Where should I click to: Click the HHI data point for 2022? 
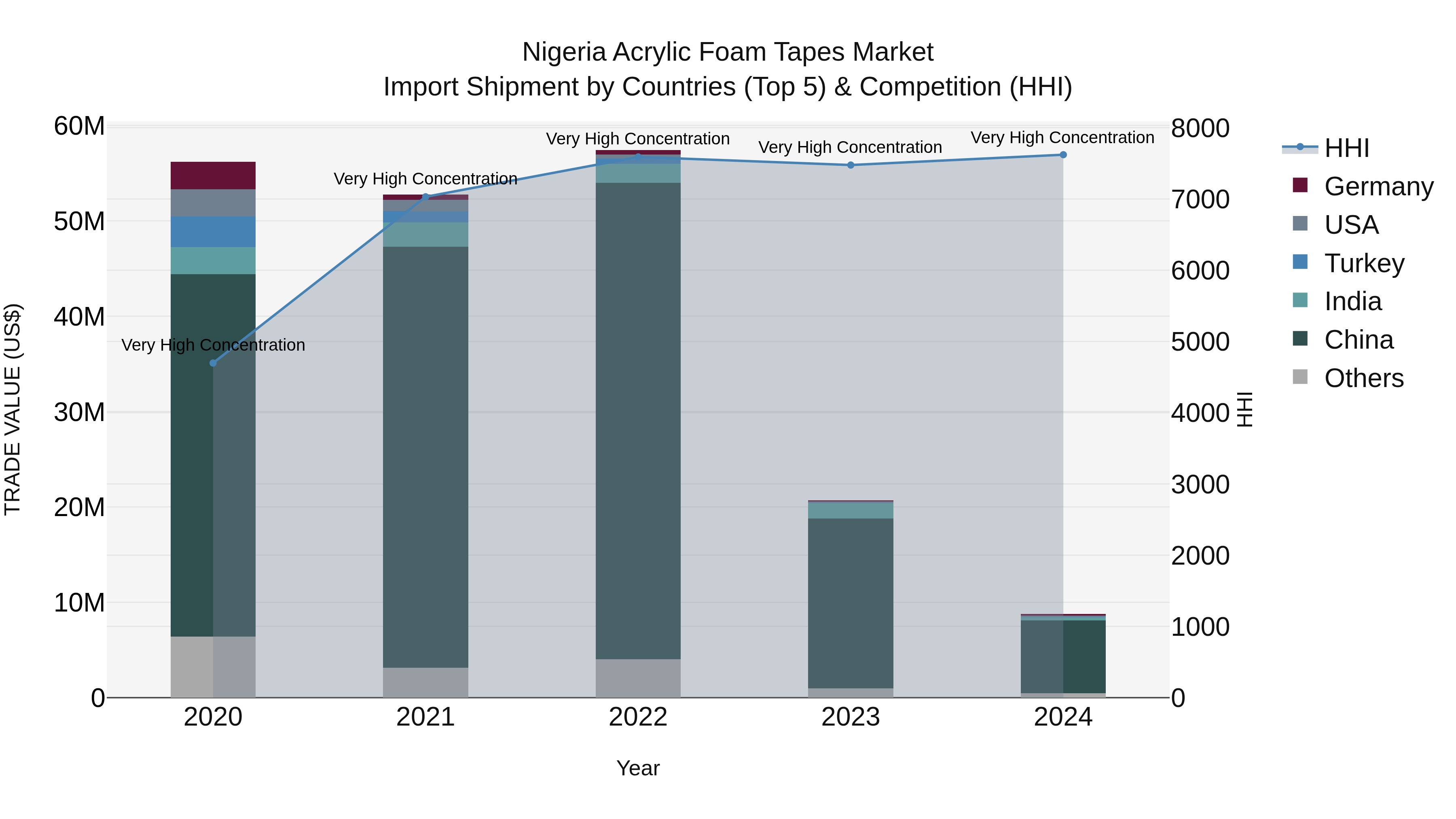[638, 158]
